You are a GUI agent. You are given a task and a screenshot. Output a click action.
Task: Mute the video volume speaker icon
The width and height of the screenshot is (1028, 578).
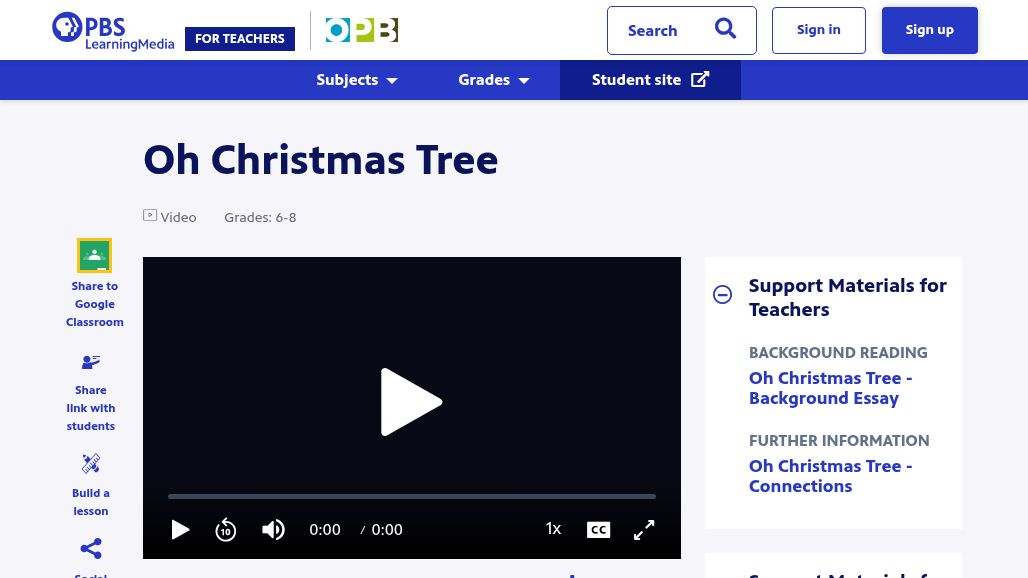[273, 530]
